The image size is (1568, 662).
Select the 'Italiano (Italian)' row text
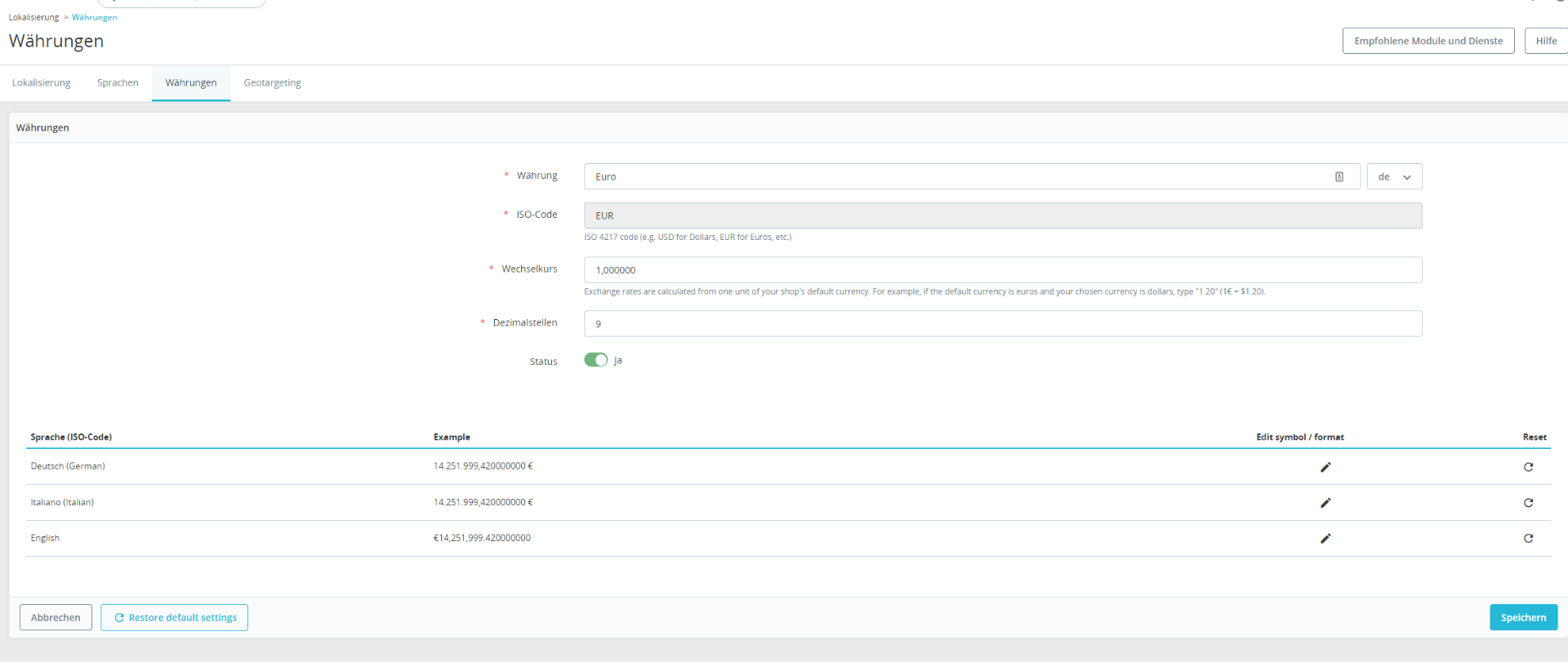(x=62, y=502)
